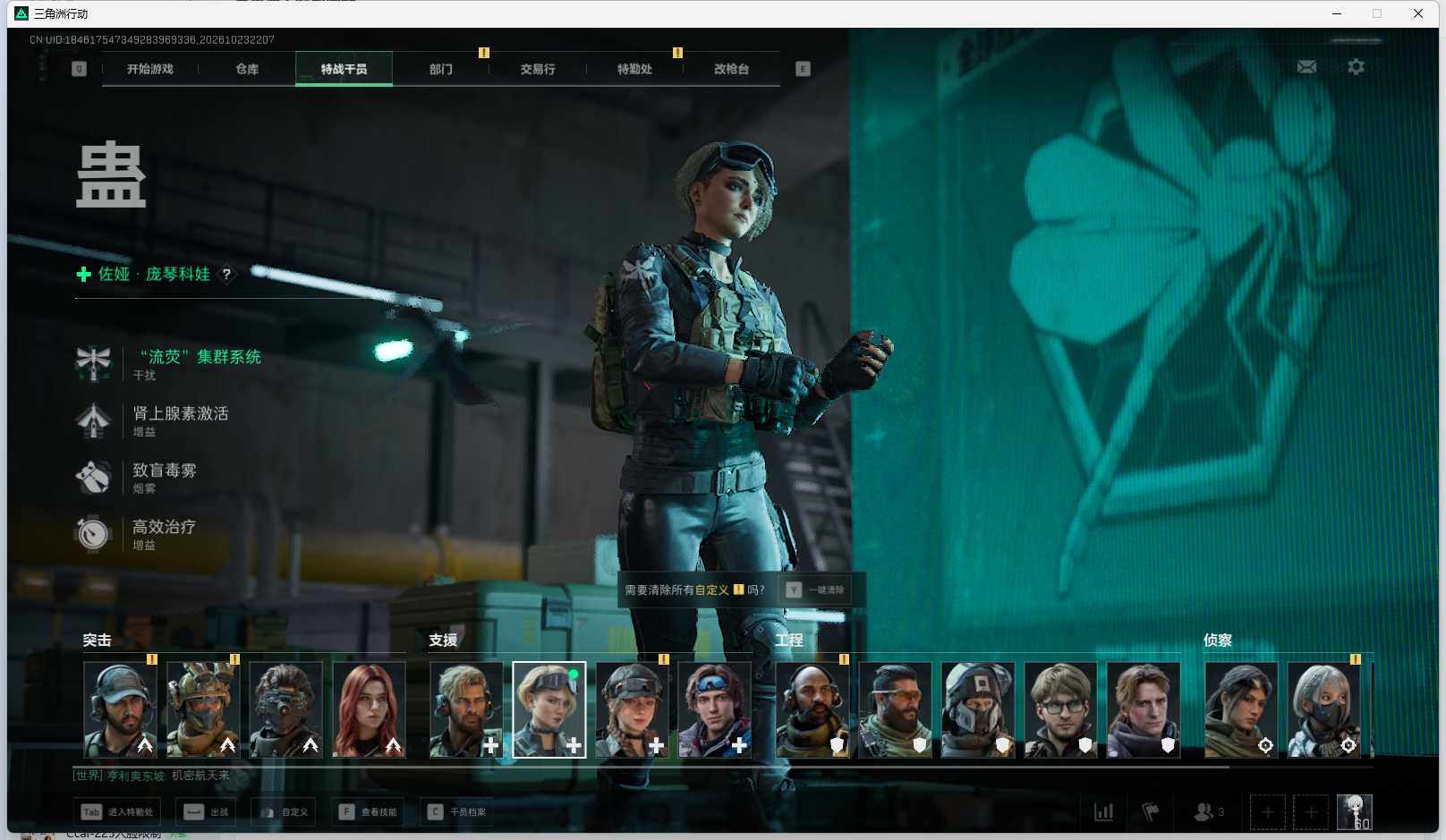Click the 出战 deploy button
The height and width of the screenshot is (840, 1446).
206,812
